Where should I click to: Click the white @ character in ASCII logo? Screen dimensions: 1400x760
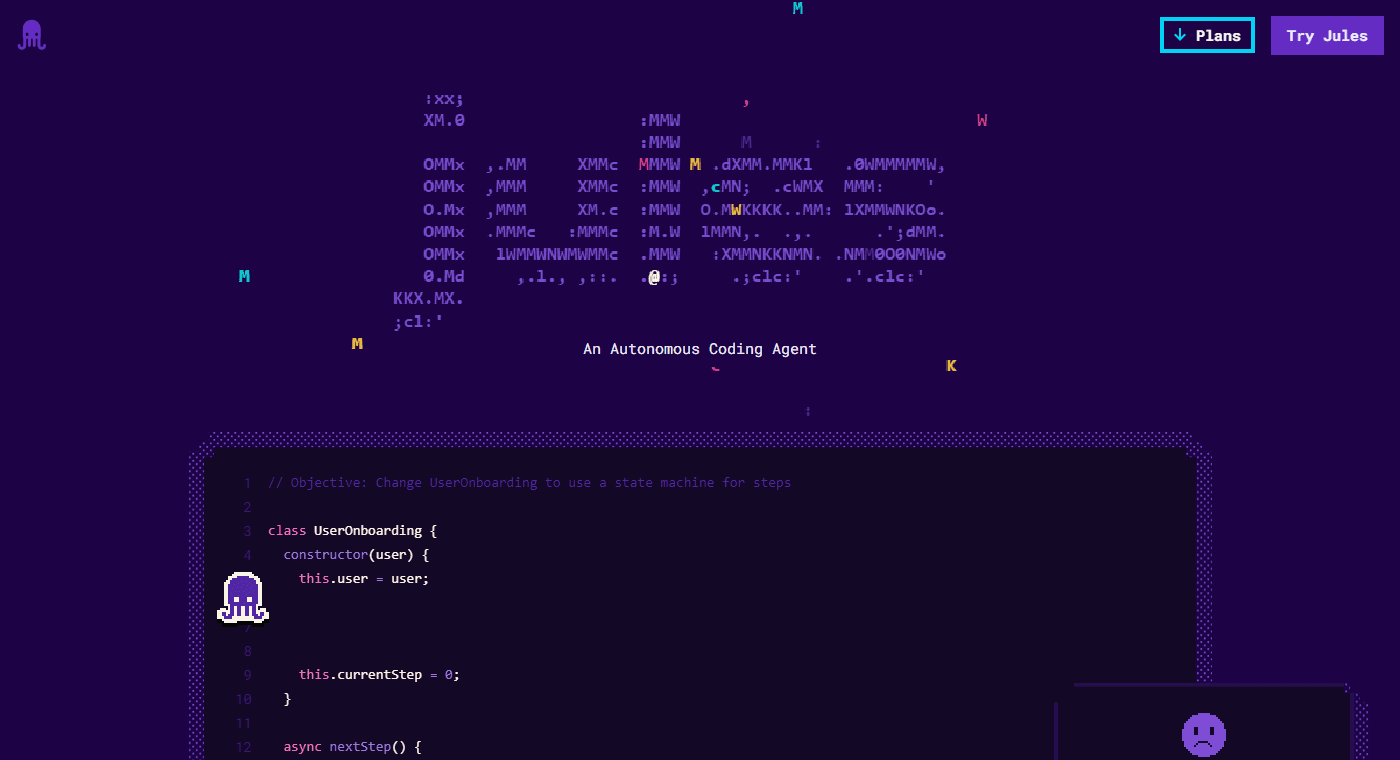[x=653, y=277]
